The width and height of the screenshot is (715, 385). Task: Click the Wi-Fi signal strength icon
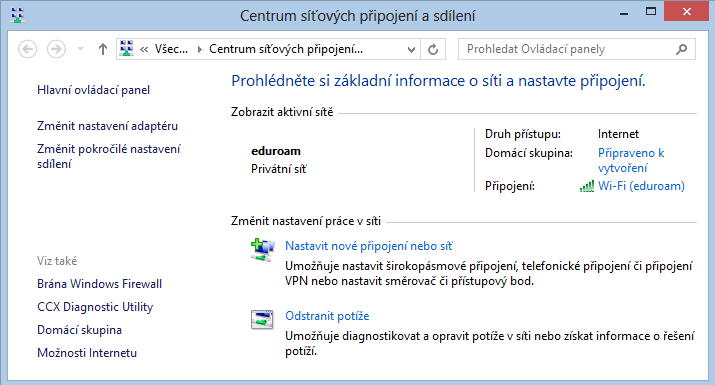point(587,186)
